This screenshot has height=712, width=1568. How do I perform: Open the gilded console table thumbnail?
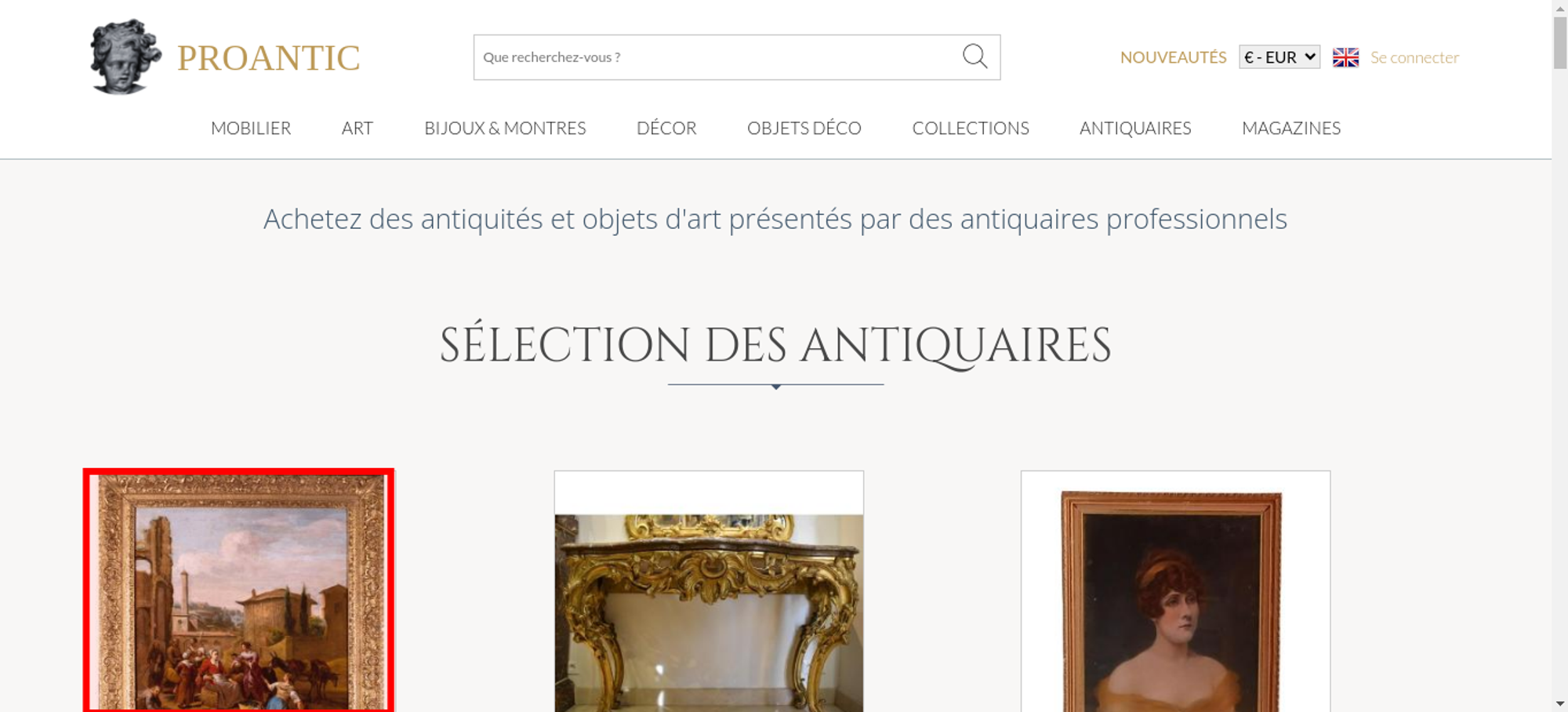click(x=709, y=592)
